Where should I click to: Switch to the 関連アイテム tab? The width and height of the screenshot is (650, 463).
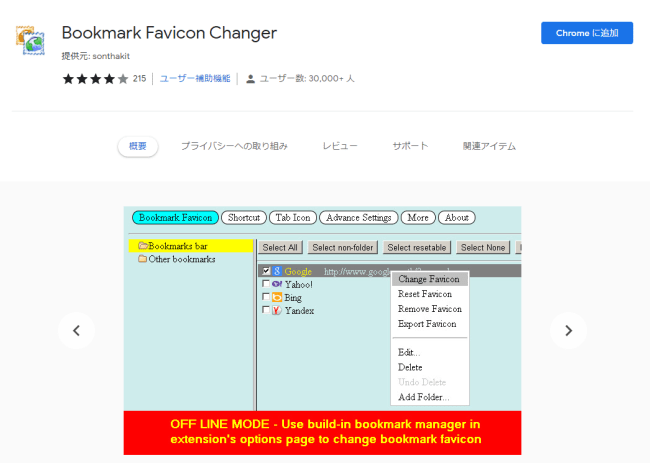(x=489, y=146)
